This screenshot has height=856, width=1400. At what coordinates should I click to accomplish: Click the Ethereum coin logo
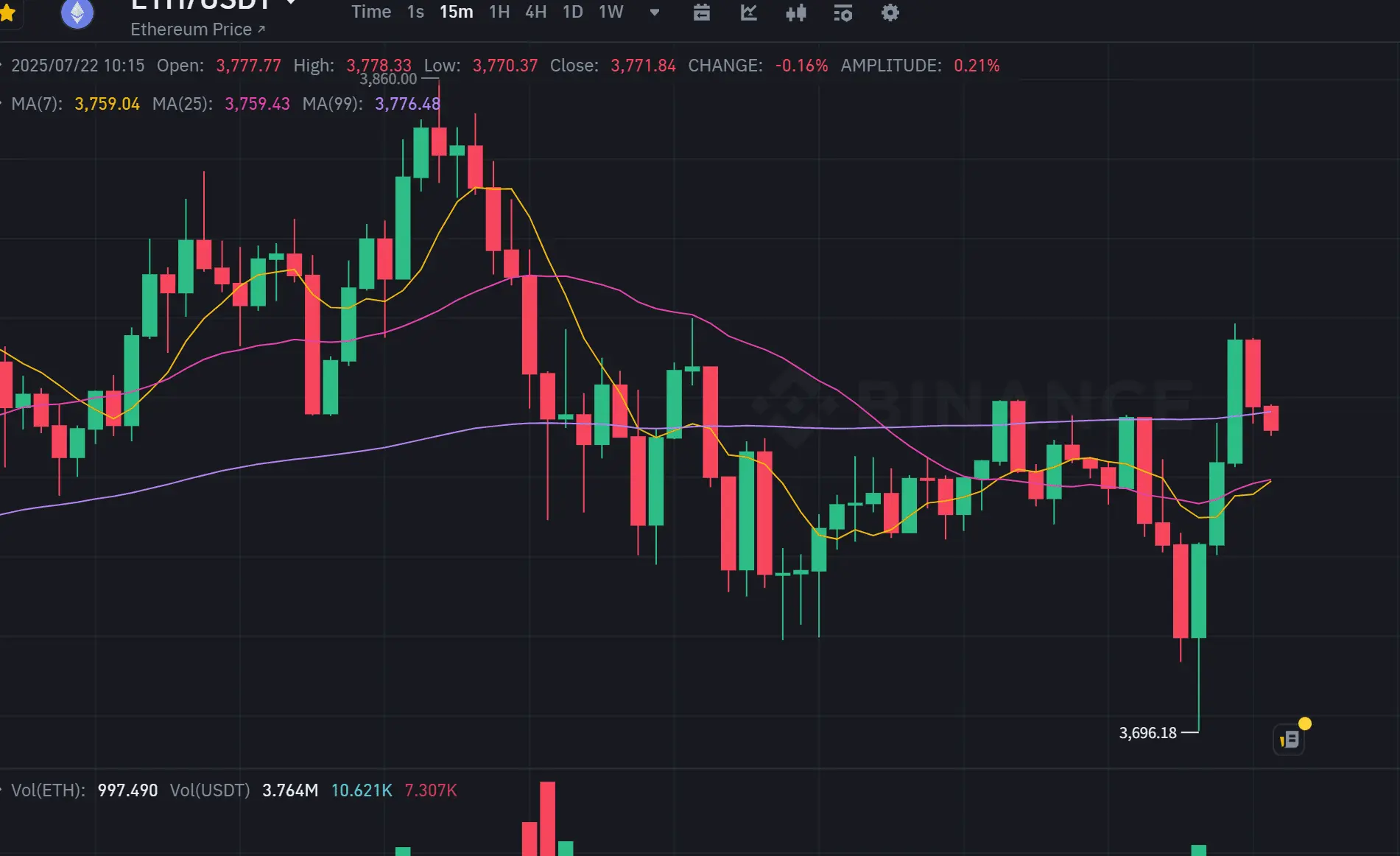[77, 12]
